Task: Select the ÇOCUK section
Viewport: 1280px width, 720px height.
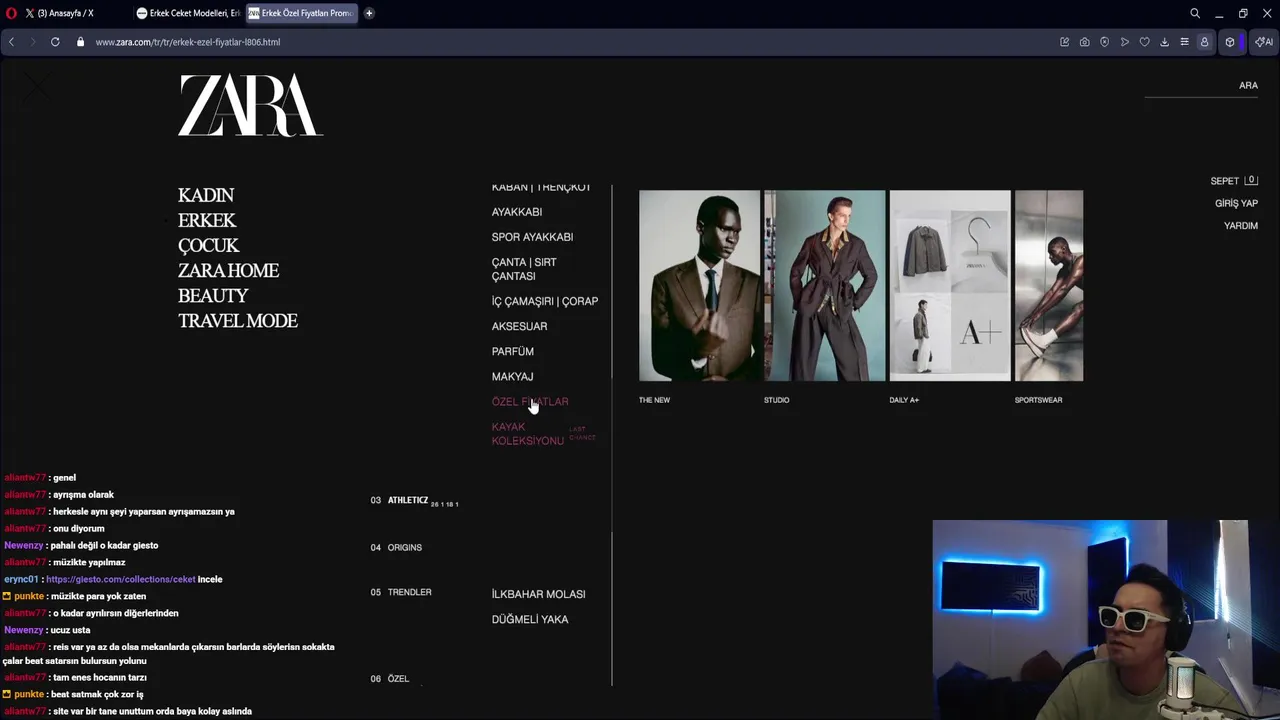Action: [x=208, y=245]
